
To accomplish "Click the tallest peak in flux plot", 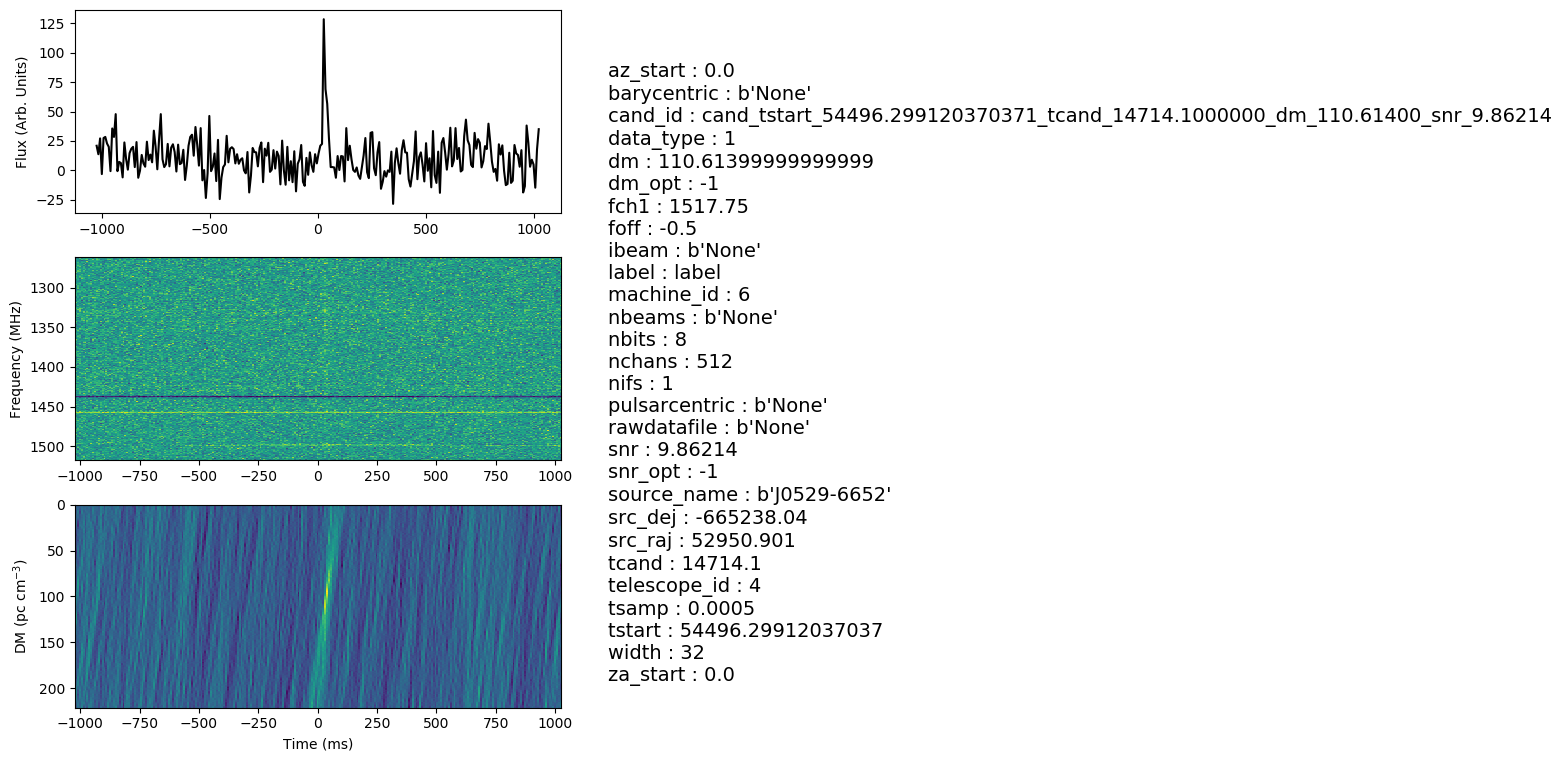I will (x=323, y=21).
